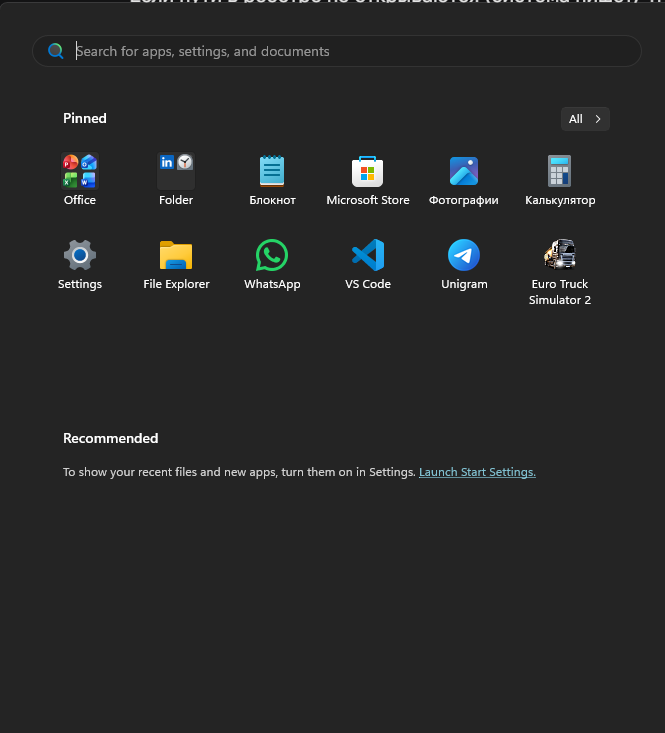The width and height of the screenshot is (665, 733).
Task: Open Калькулятор app
Action: 560,179
